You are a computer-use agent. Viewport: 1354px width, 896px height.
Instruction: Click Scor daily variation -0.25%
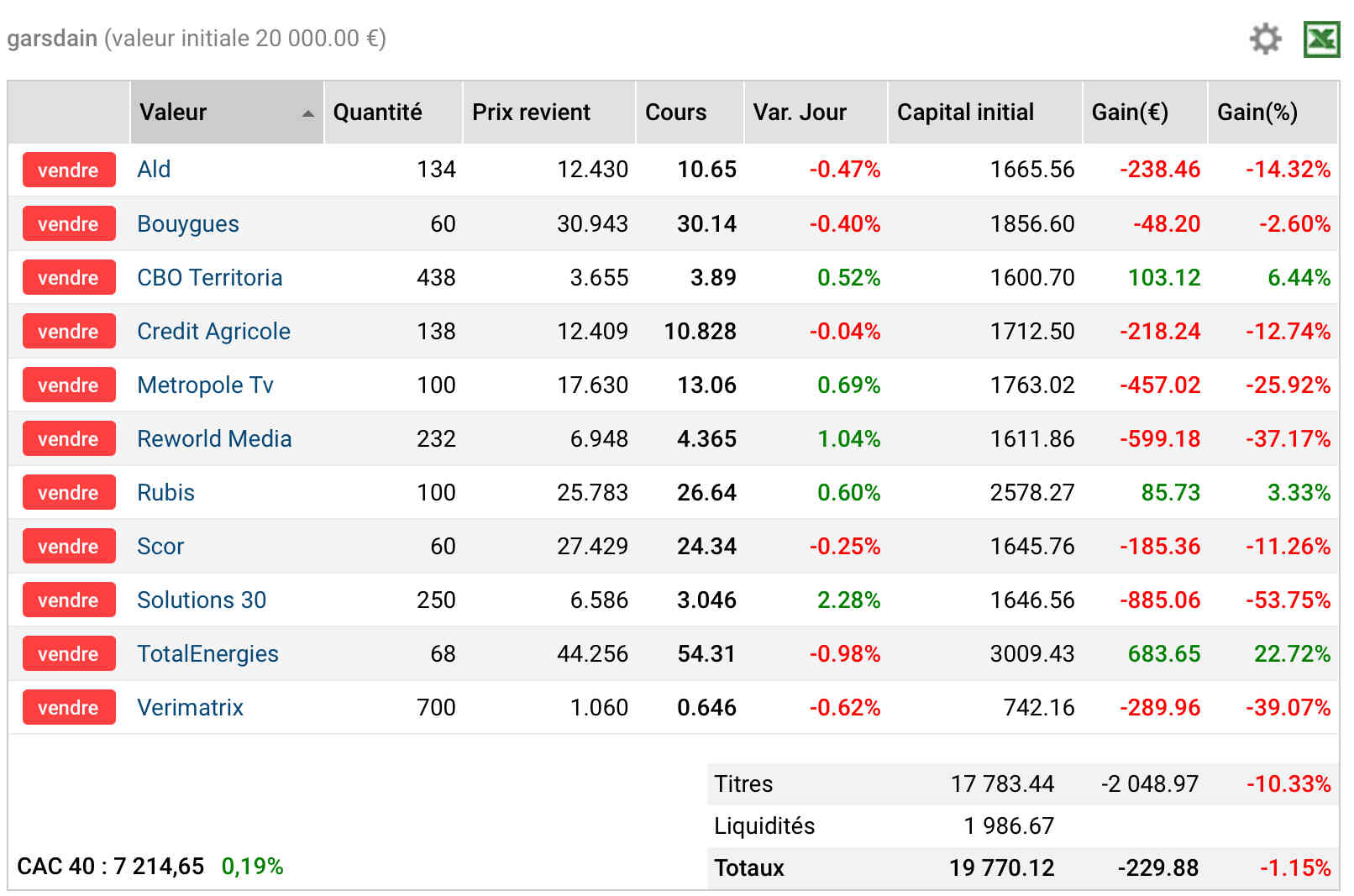845,546
